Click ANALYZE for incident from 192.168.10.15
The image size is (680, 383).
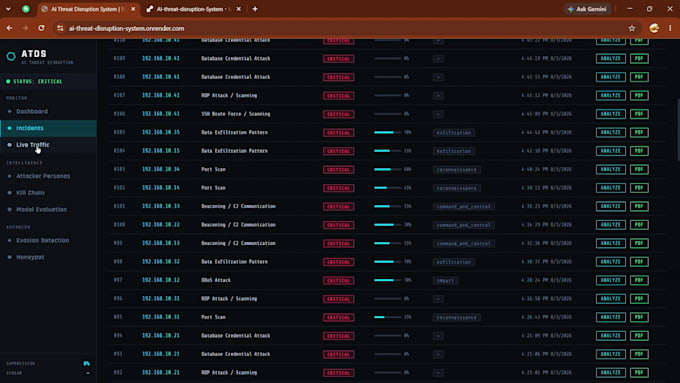[611, 151]
